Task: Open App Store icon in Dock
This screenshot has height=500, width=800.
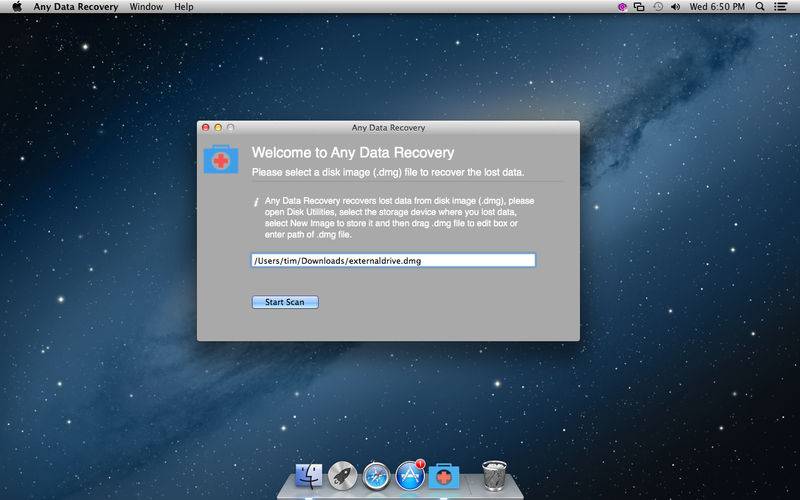Action: click(410, 477)
